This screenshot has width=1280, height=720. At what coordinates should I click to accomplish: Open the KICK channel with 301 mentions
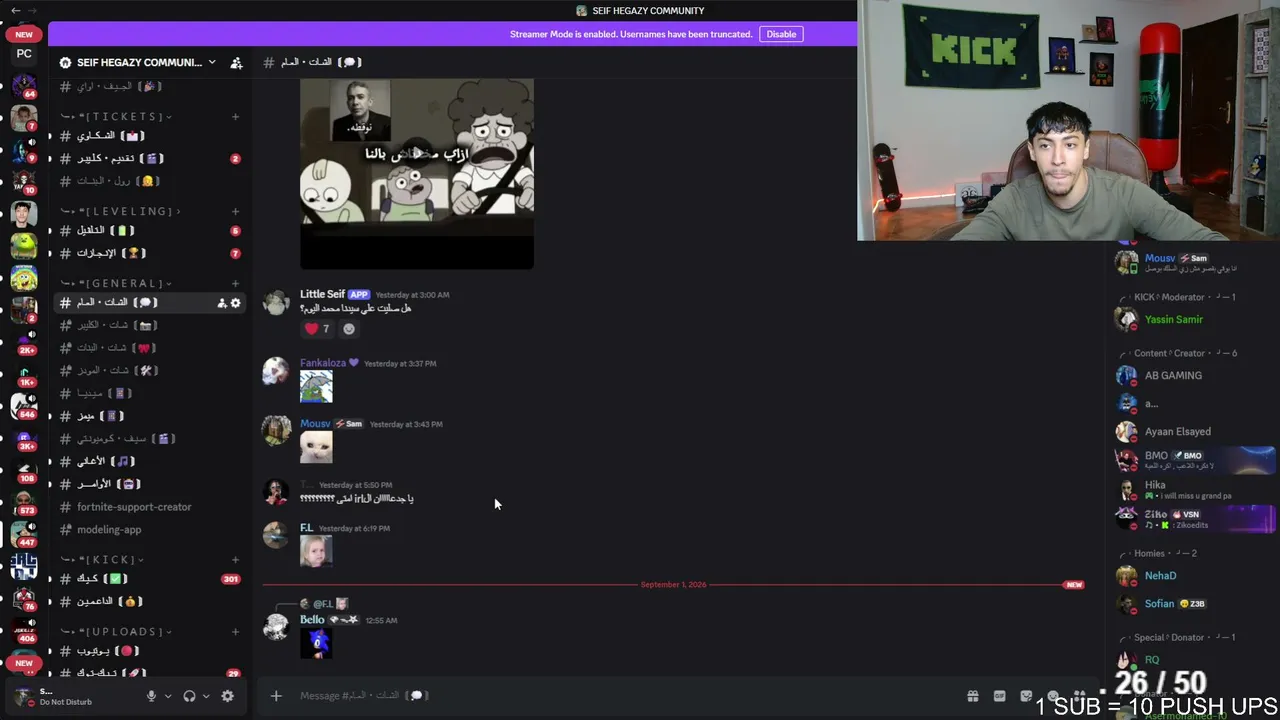150,579
